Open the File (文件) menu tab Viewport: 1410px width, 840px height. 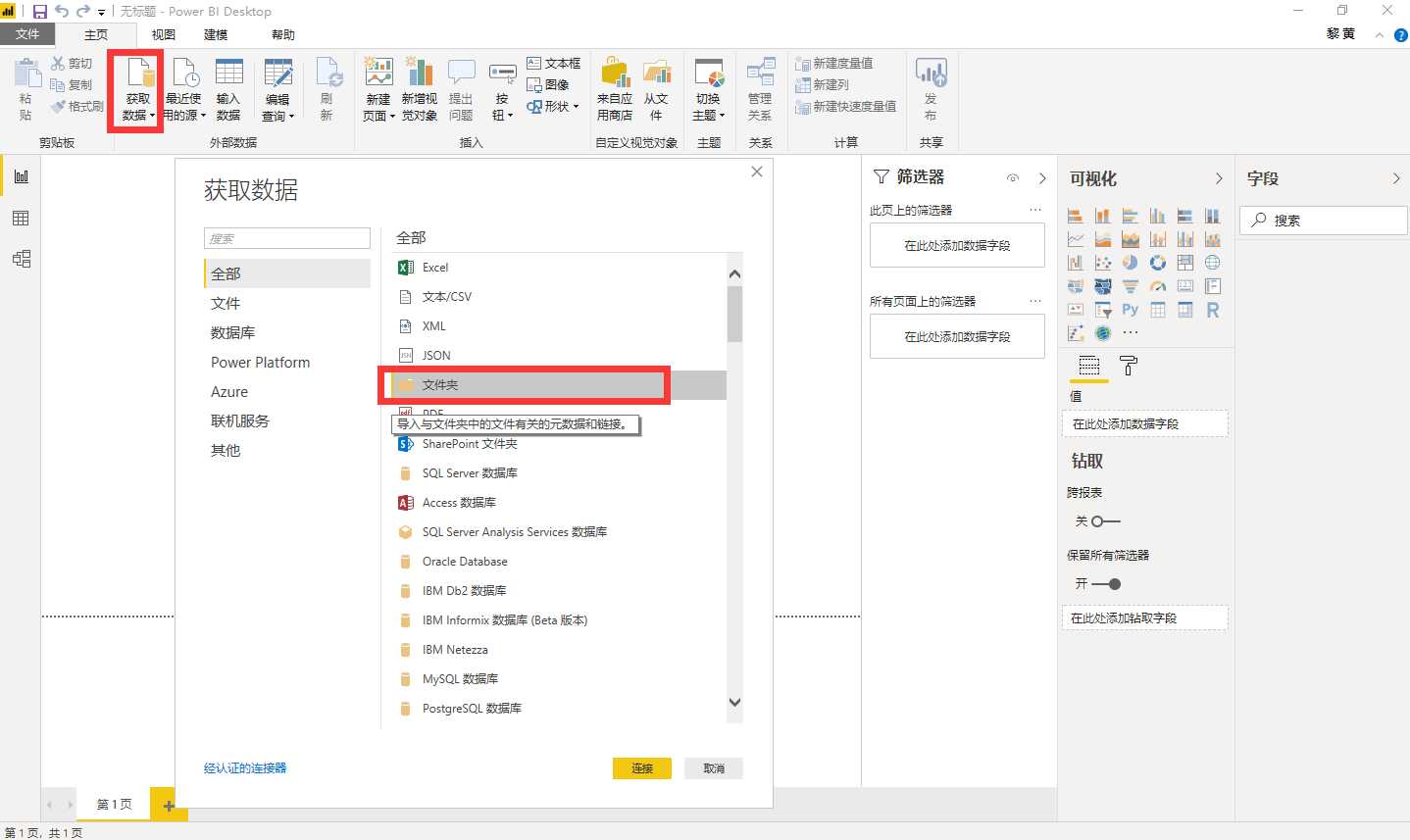pyautogui.click(x=27, y=34)
